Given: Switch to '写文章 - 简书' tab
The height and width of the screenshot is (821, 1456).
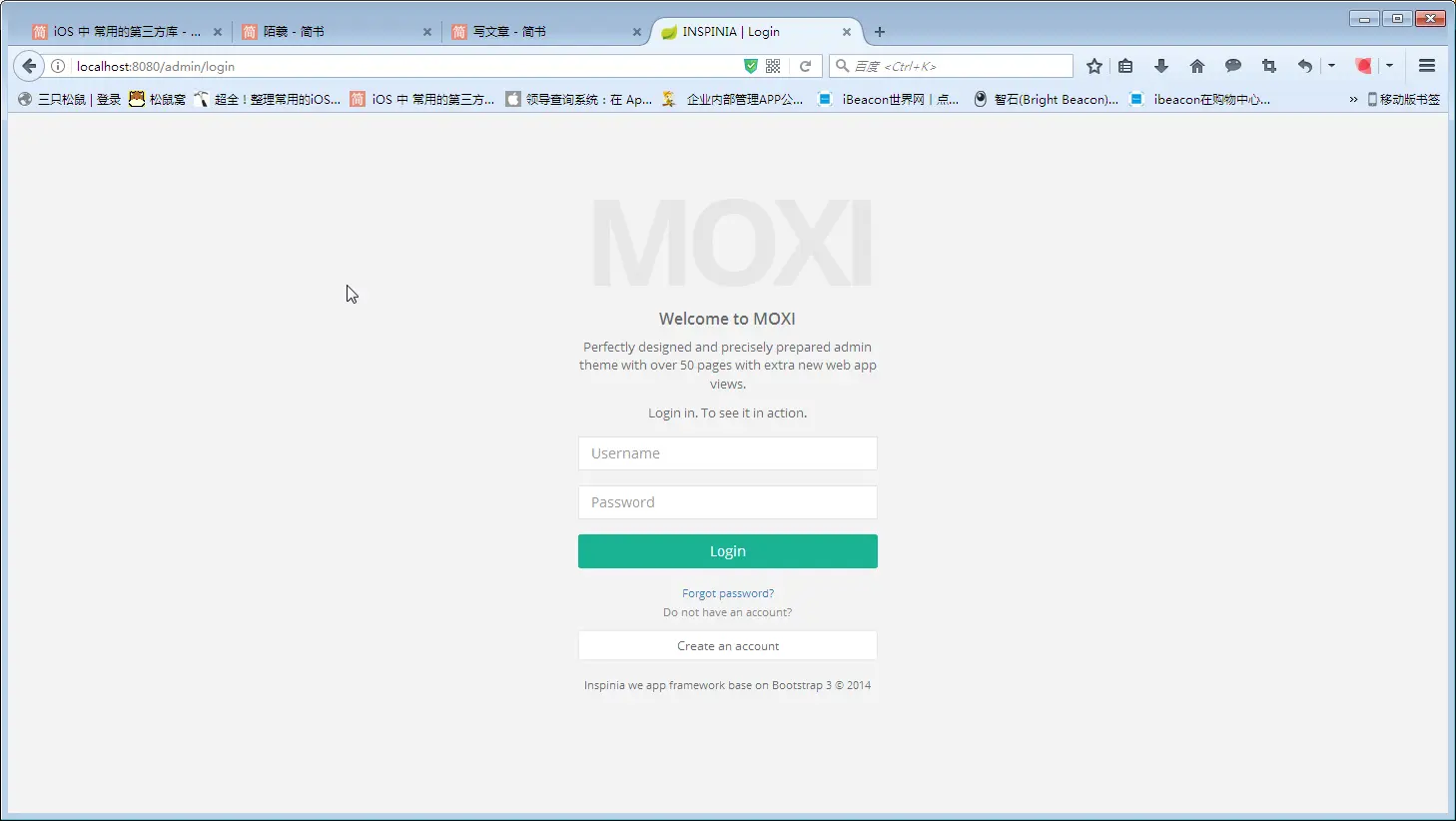Looking at the screenshot, I should pyautogui.click(x=547, y=32).
